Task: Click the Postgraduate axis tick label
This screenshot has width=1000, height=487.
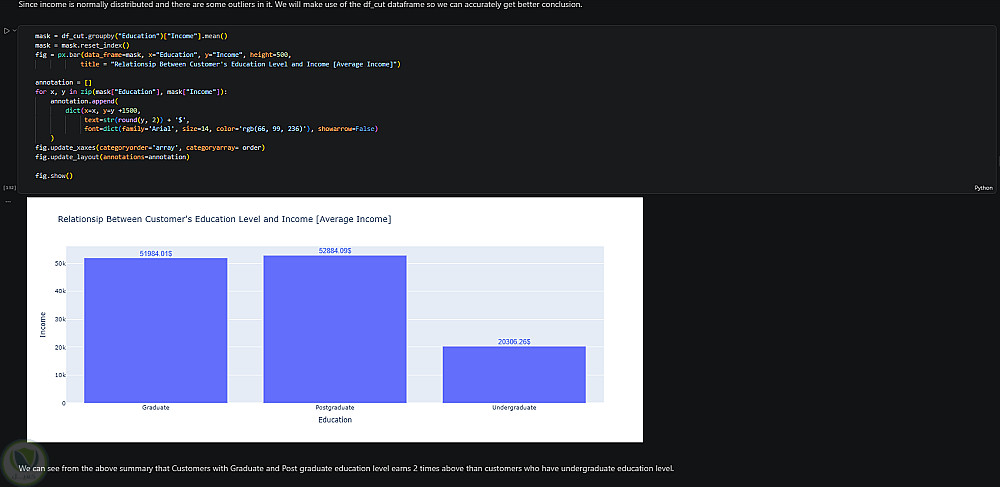Action: click(x=335, y=407)
